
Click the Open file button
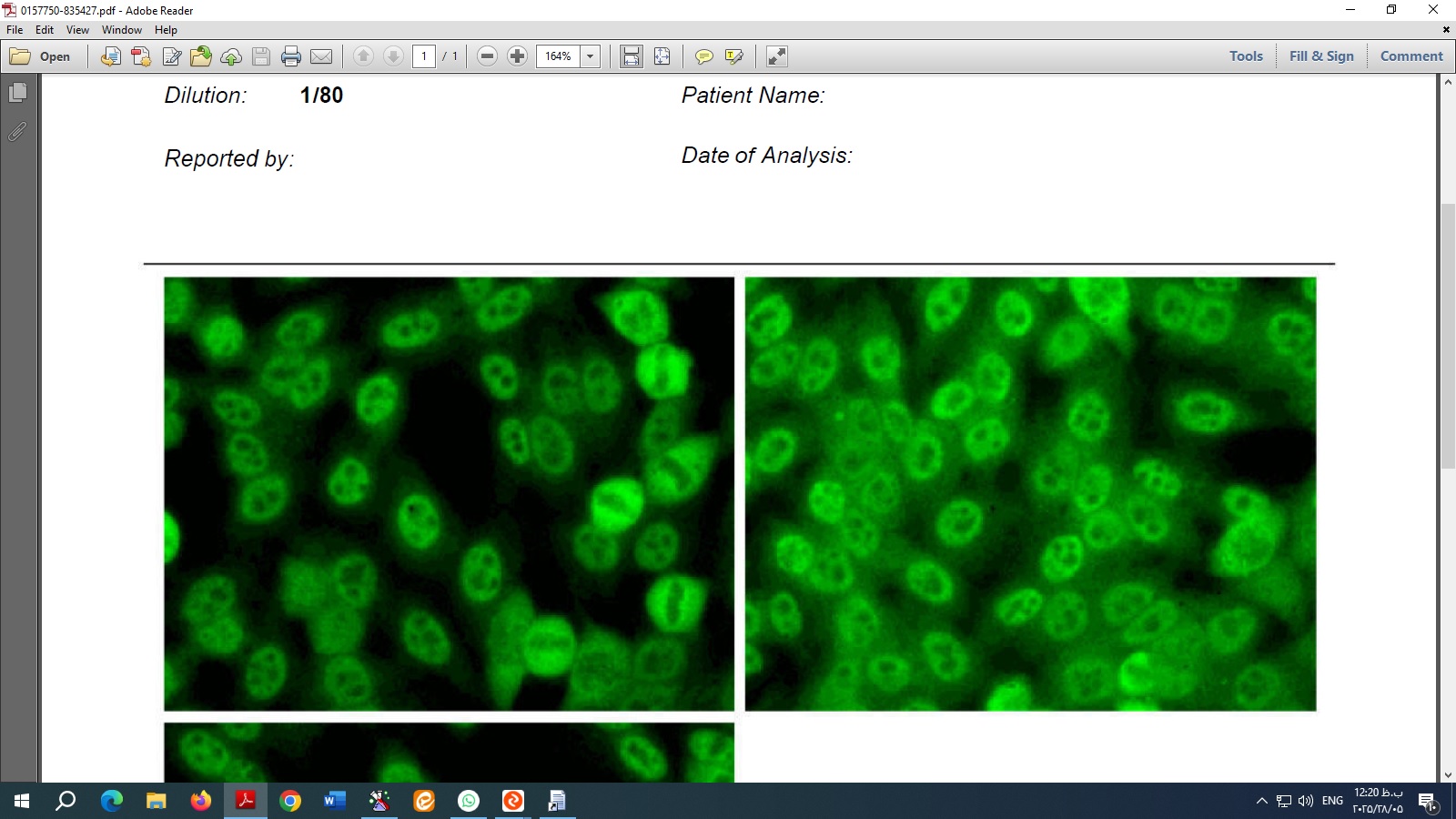(41, 56)
